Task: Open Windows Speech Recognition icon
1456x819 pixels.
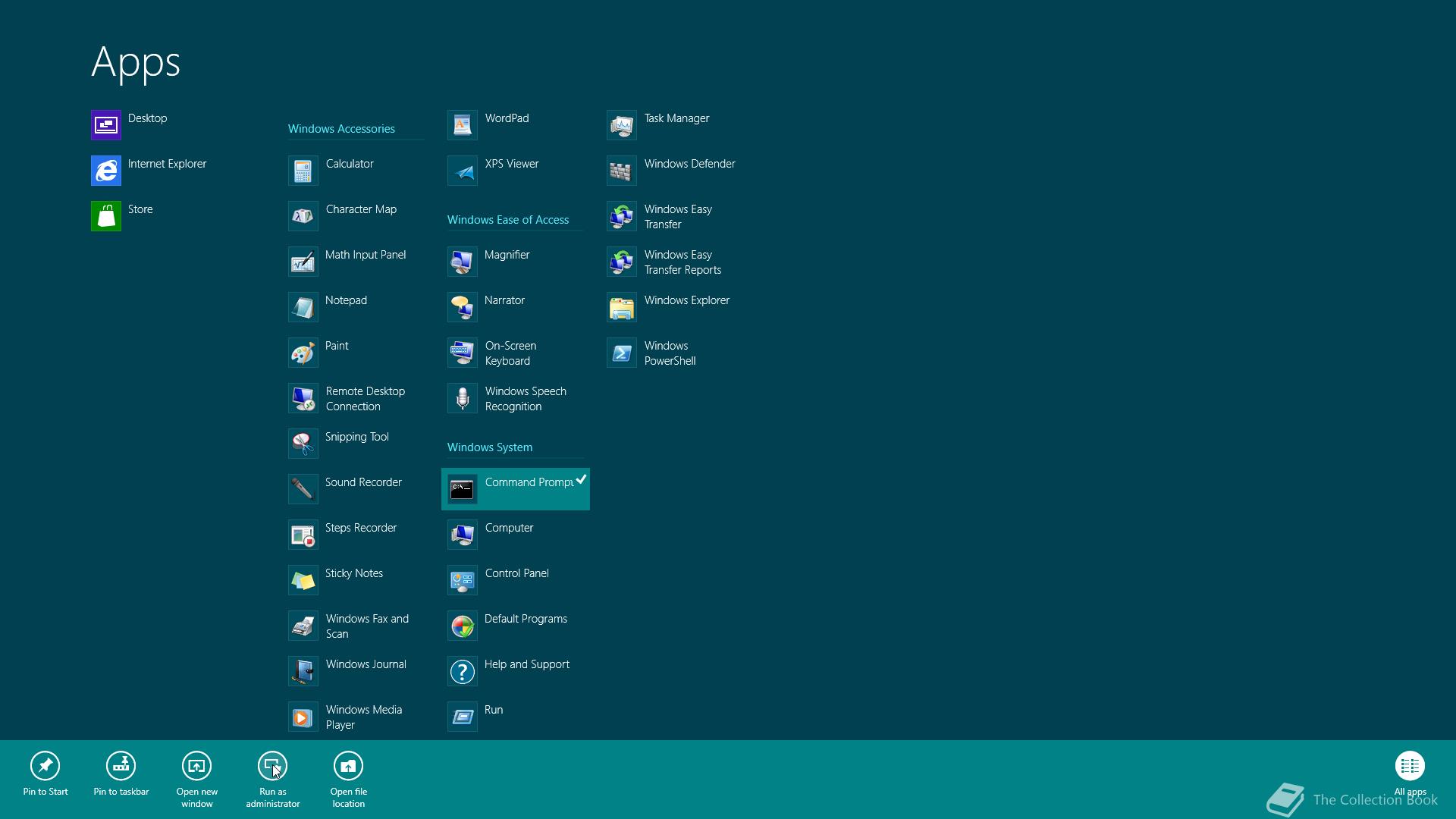Action: point(463,398)
